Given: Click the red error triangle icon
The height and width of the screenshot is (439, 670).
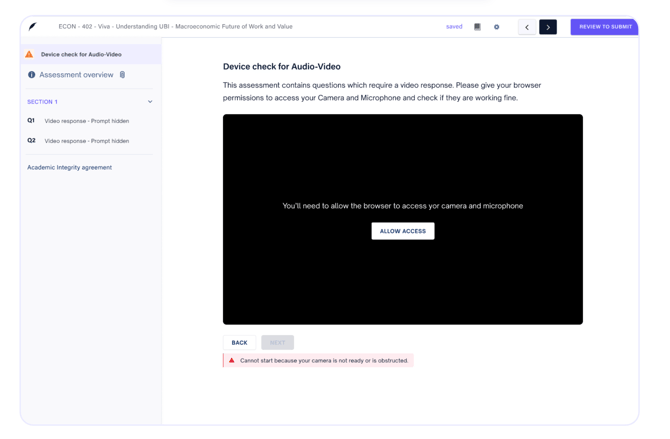Looking at the screenshot, I should (232, 360).
